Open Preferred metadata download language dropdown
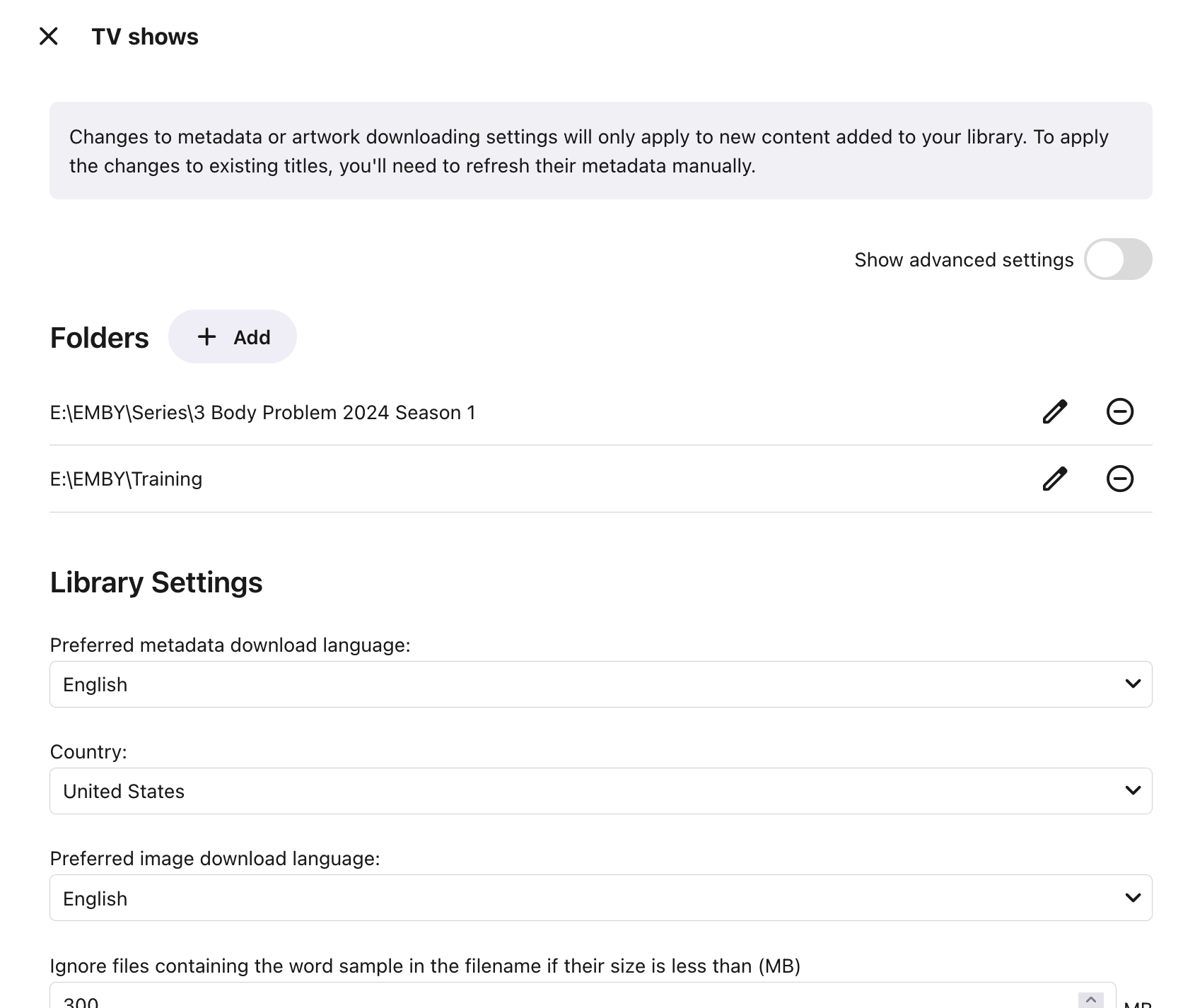The width and height of the screenshot is (1195, 1008). (600, 684)
